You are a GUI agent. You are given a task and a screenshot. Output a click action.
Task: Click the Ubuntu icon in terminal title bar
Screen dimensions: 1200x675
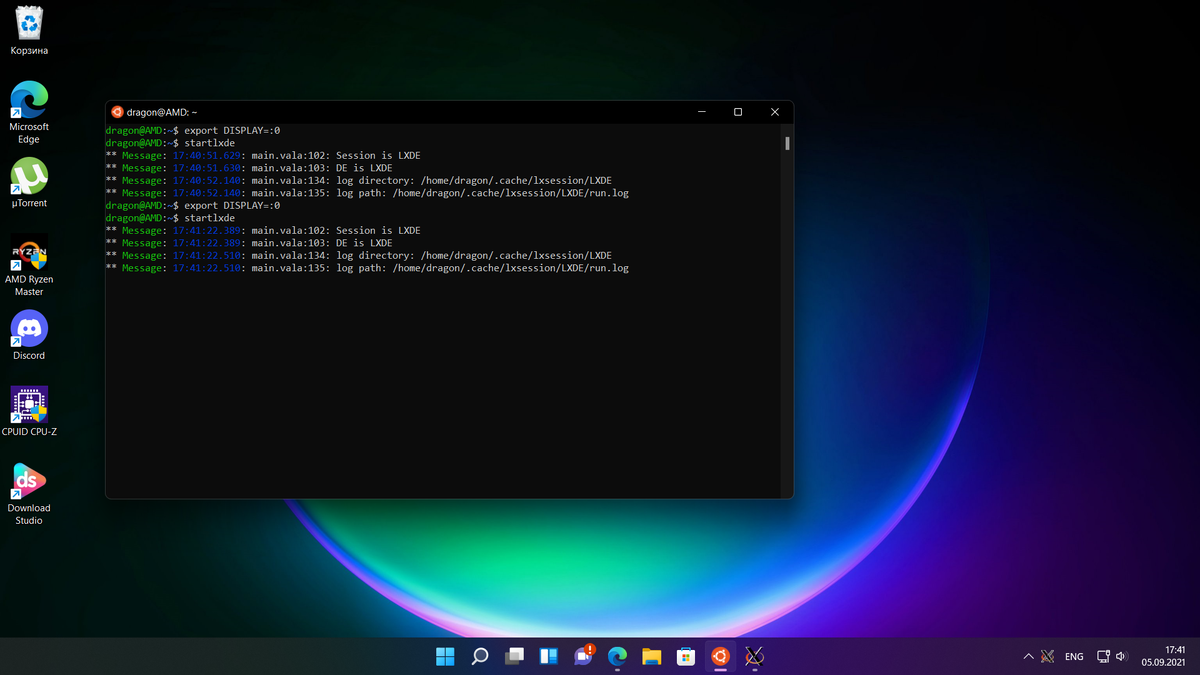tap(117, 112)
